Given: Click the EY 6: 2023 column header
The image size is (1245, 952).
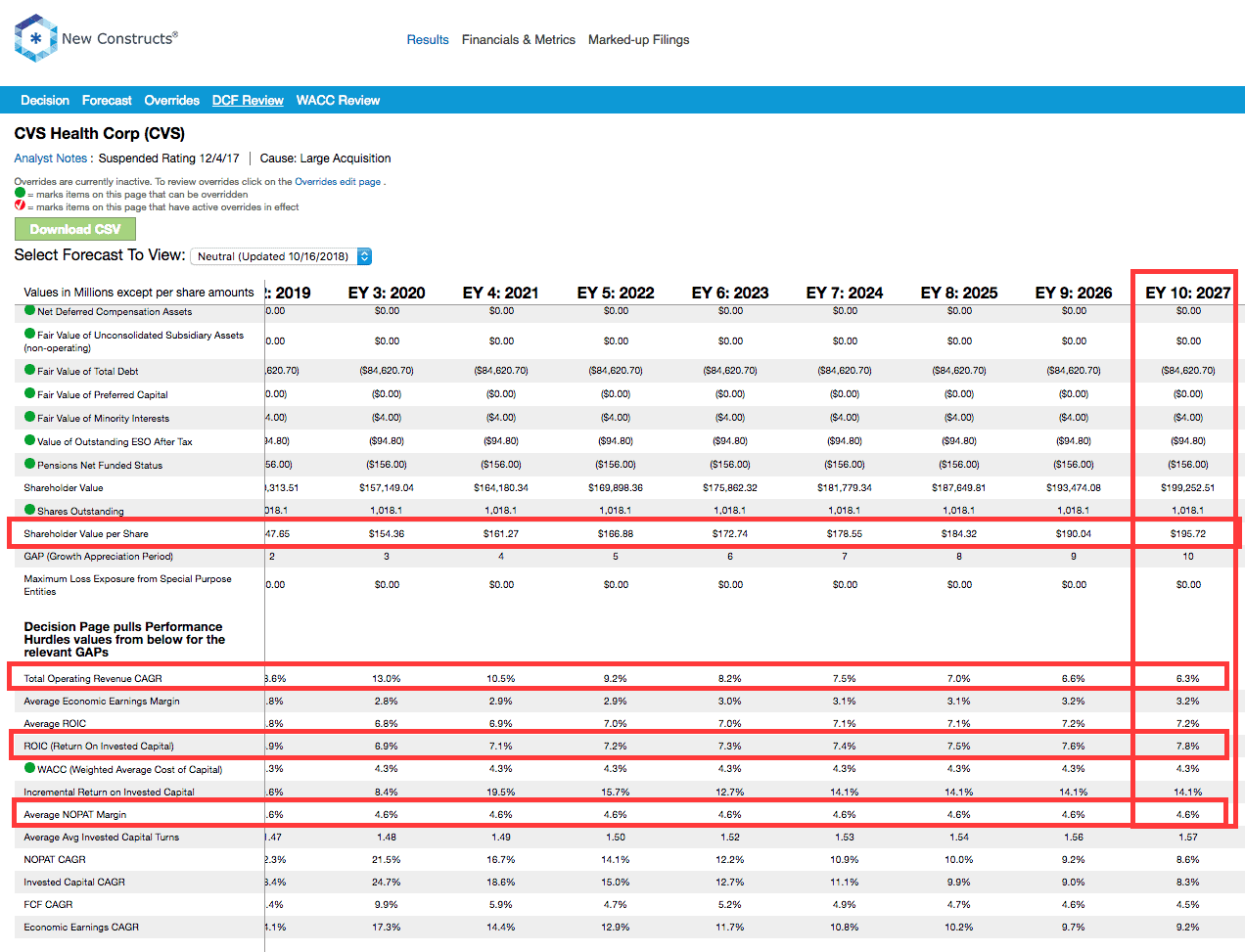Looking at the screenshot, I should (x=730, y=293).
